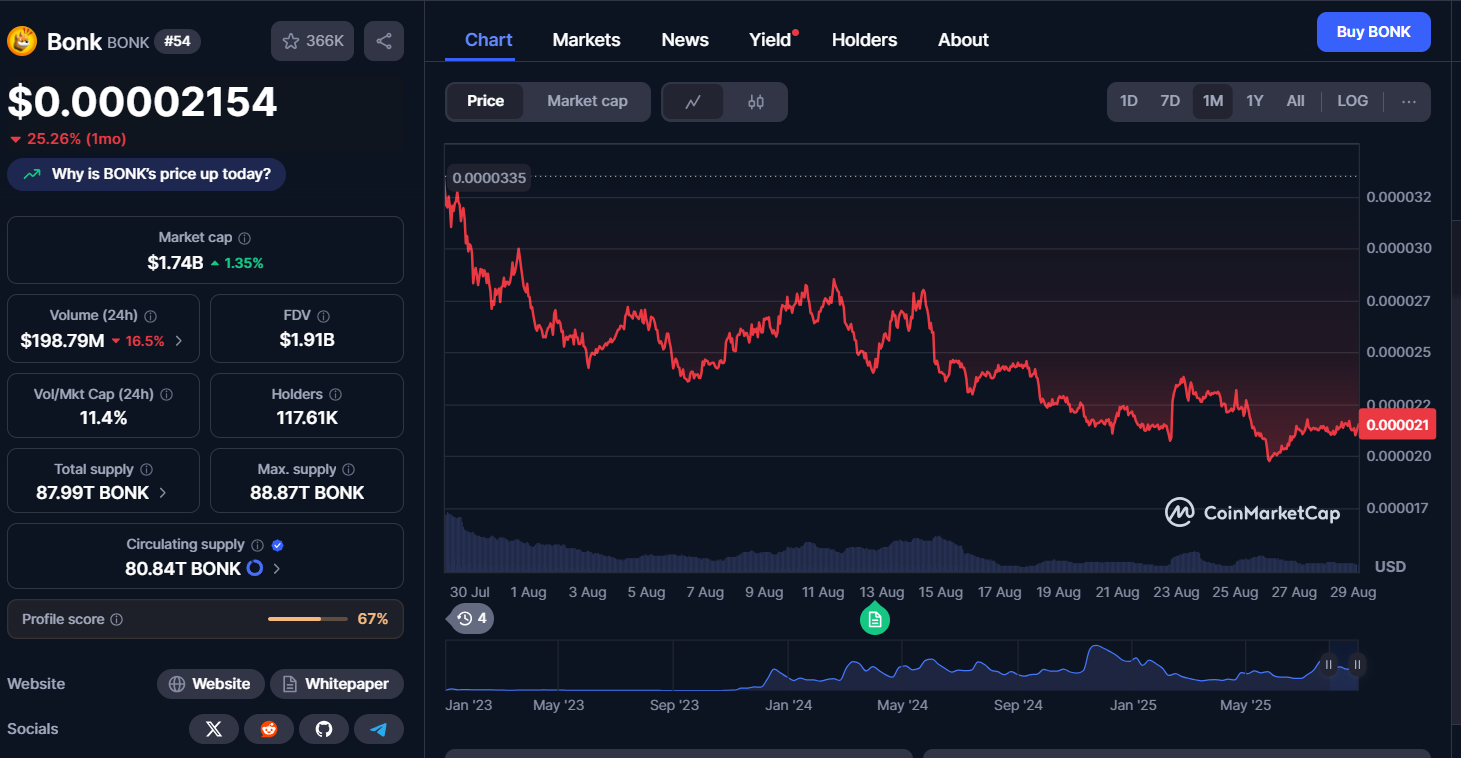Click the right handle of timeline range slider

coord(1357,664)
